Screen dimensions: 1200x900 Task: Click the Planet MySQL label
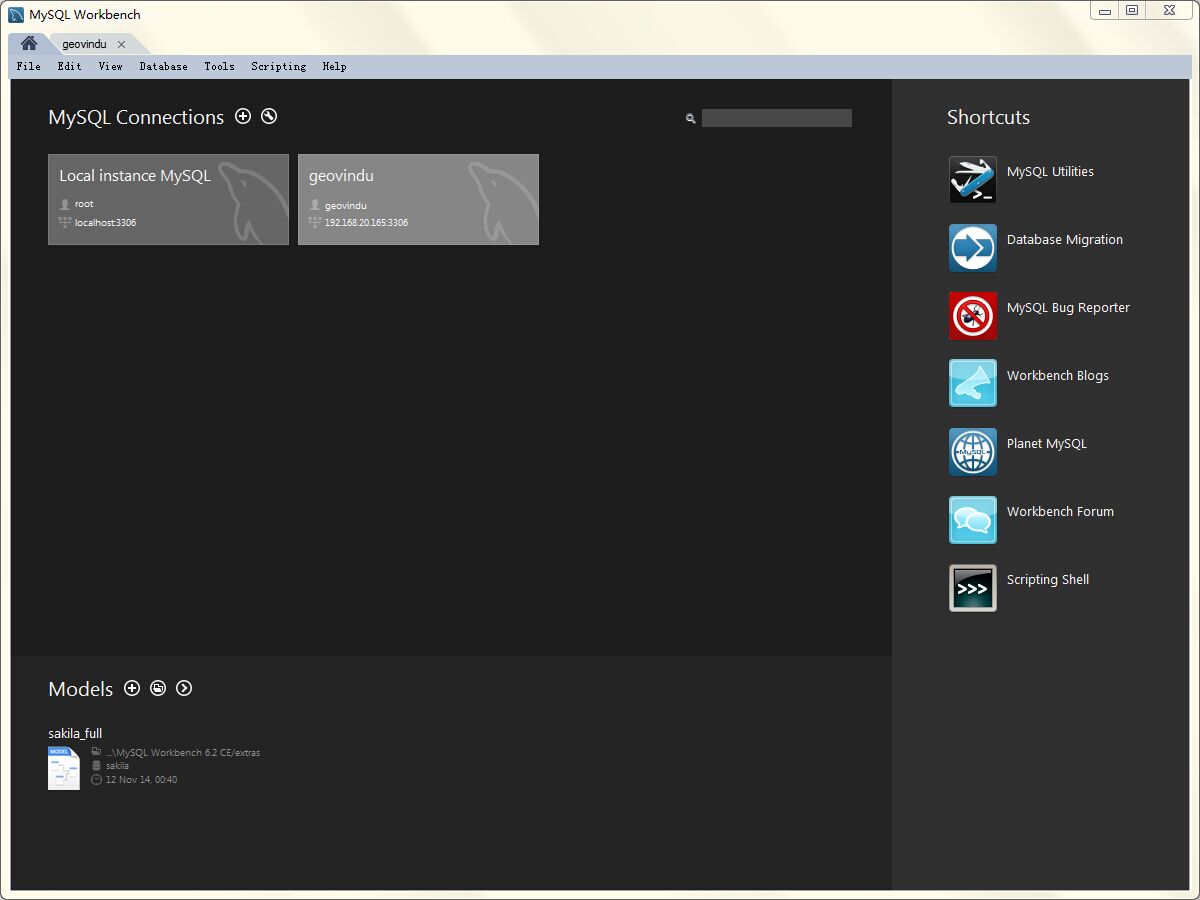tap(1047, 444)
